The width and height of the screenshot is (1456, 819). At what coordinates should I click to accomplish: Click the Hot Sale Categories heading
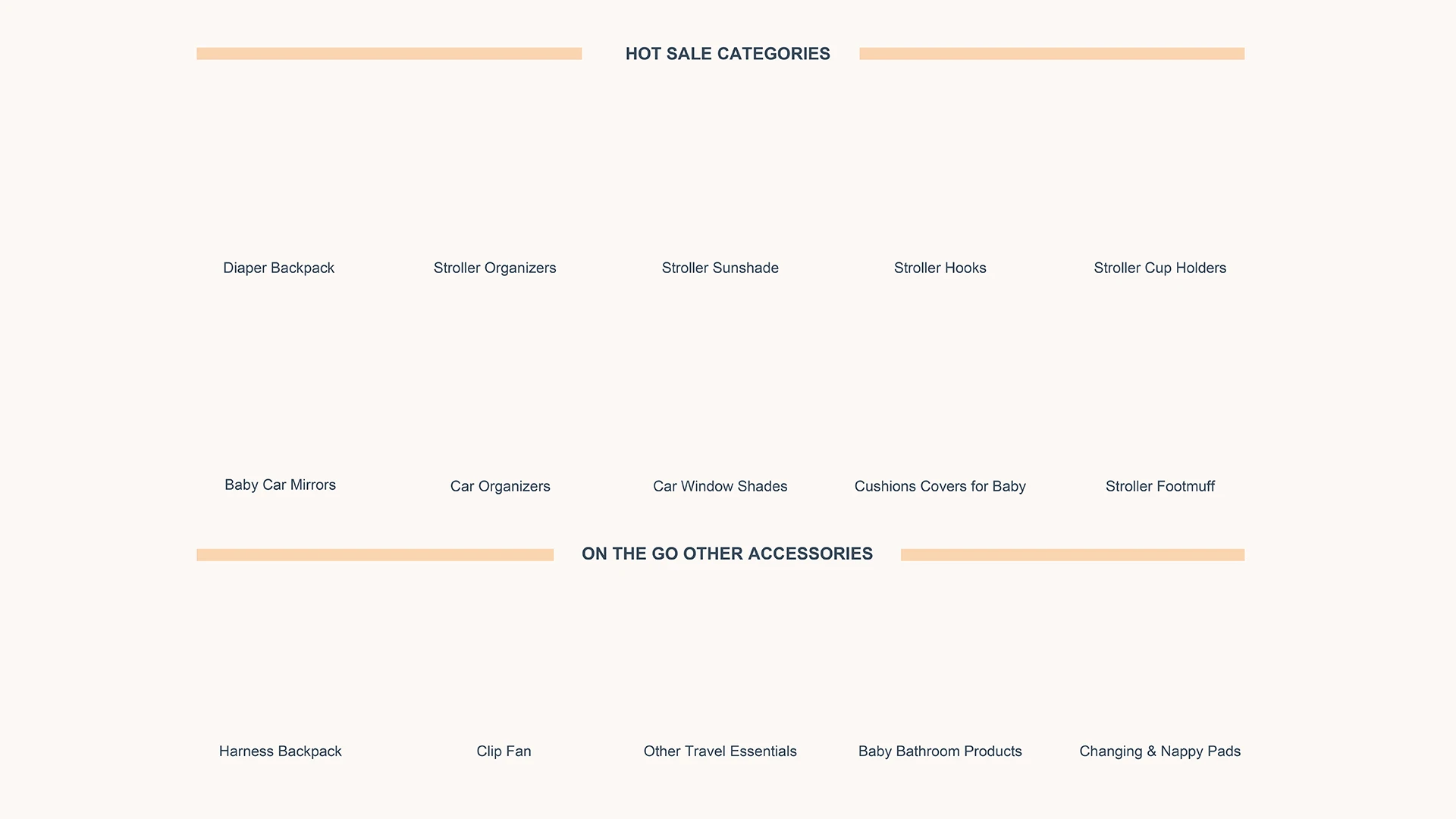point(727,54)
